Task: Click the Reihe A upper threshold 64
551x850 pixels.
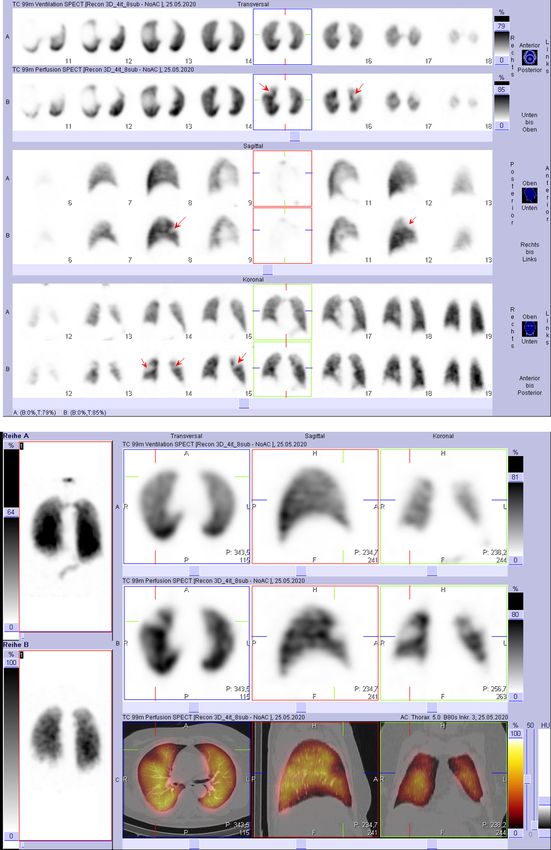Action: click(x=11, y=512)
